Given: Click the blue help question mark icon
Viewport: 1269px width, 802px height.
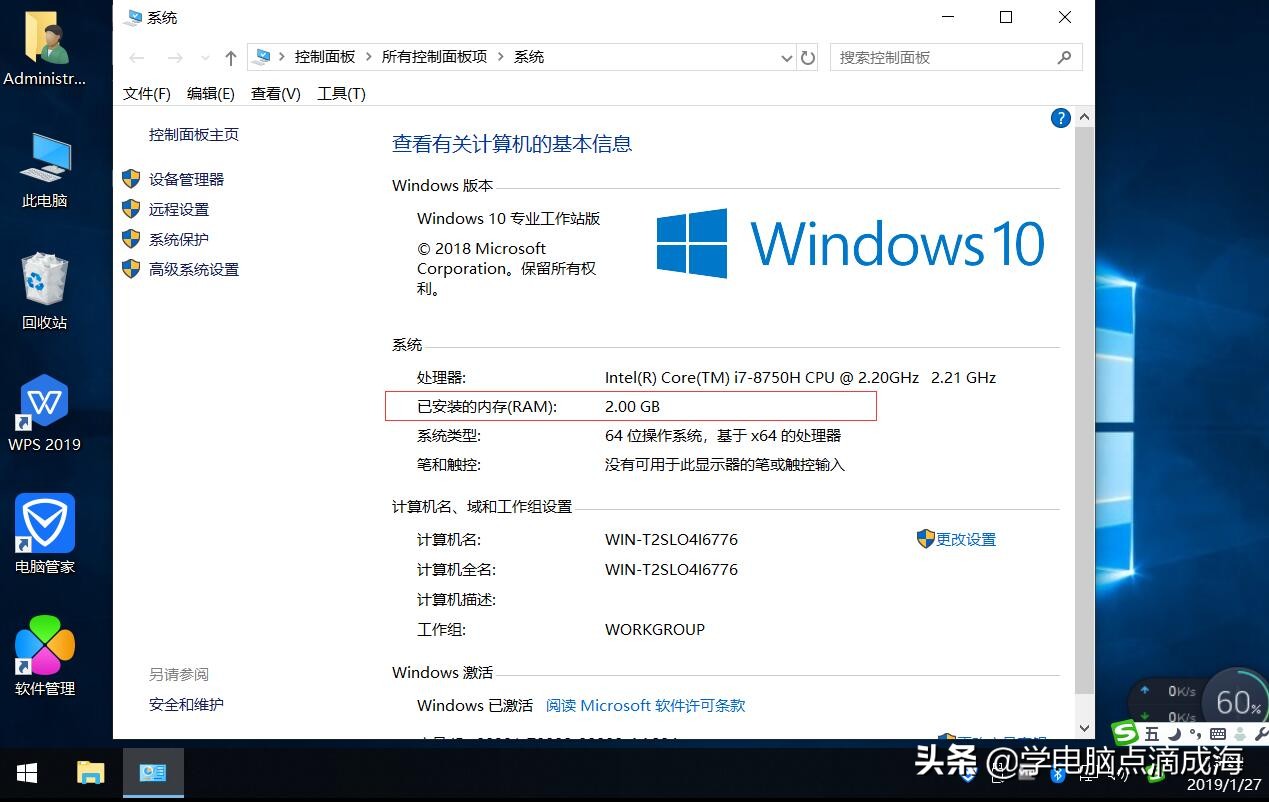Looking at the screenshot, I should tap(1060, 118).
